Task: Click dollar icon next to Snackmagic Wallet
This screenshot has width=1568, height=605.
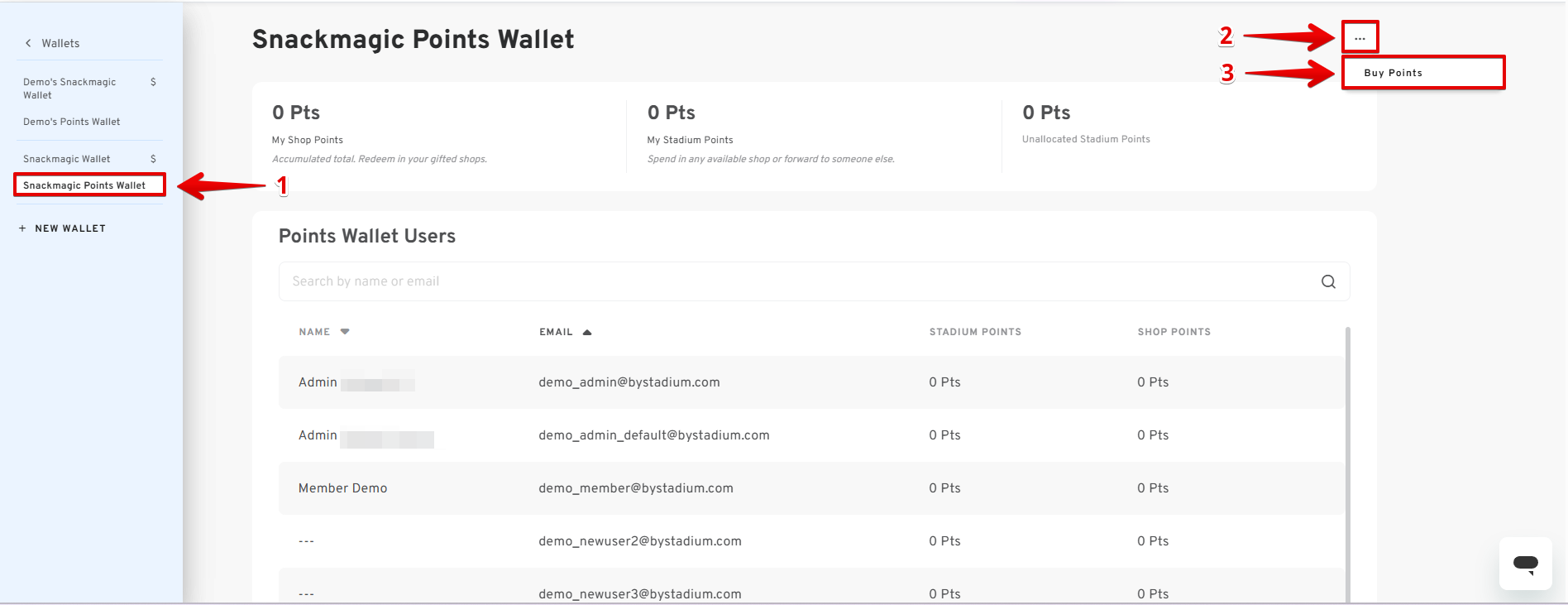Action: pos(153,159)
